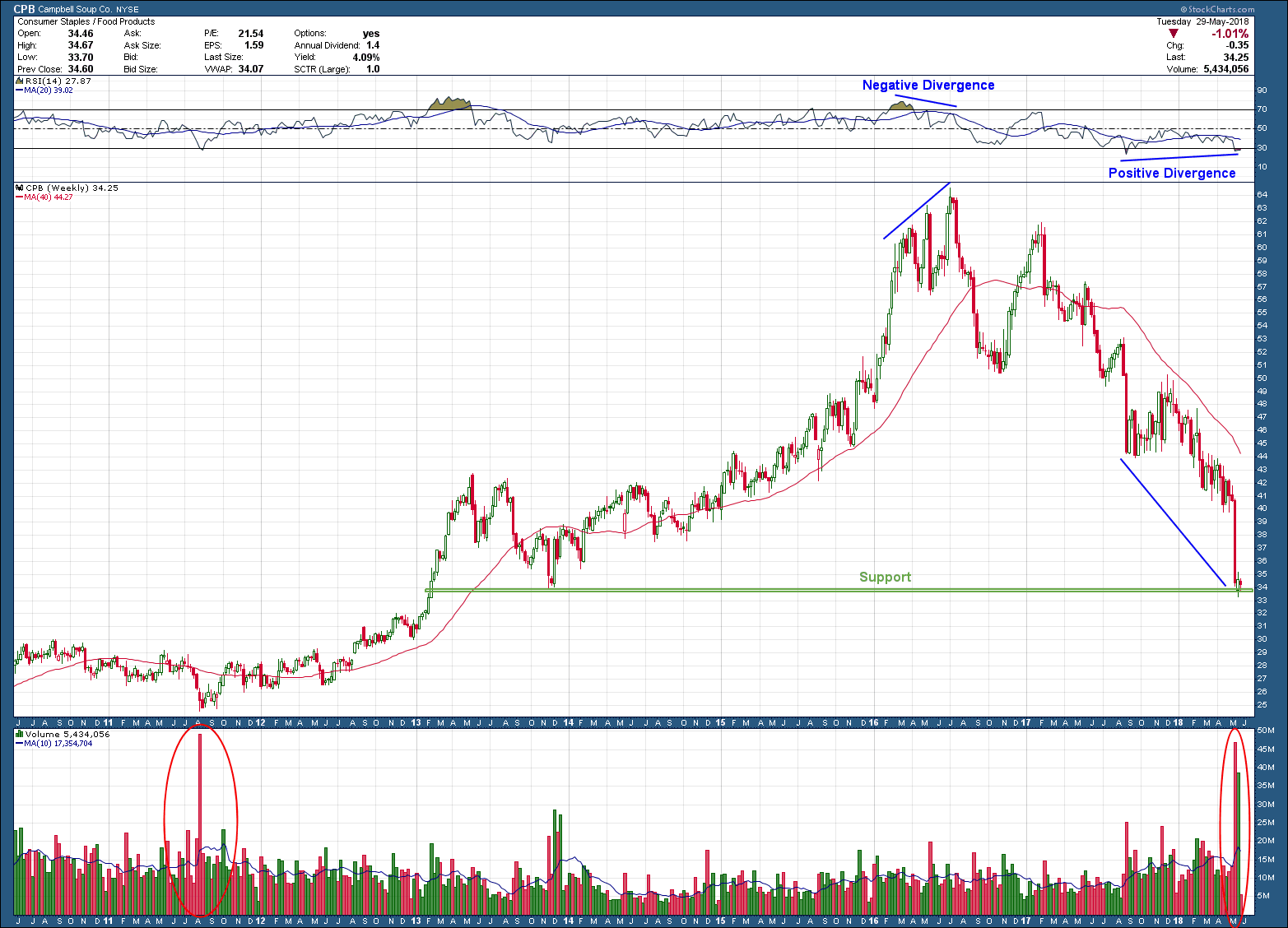Click the Negative Divergence label

point(928,85)
